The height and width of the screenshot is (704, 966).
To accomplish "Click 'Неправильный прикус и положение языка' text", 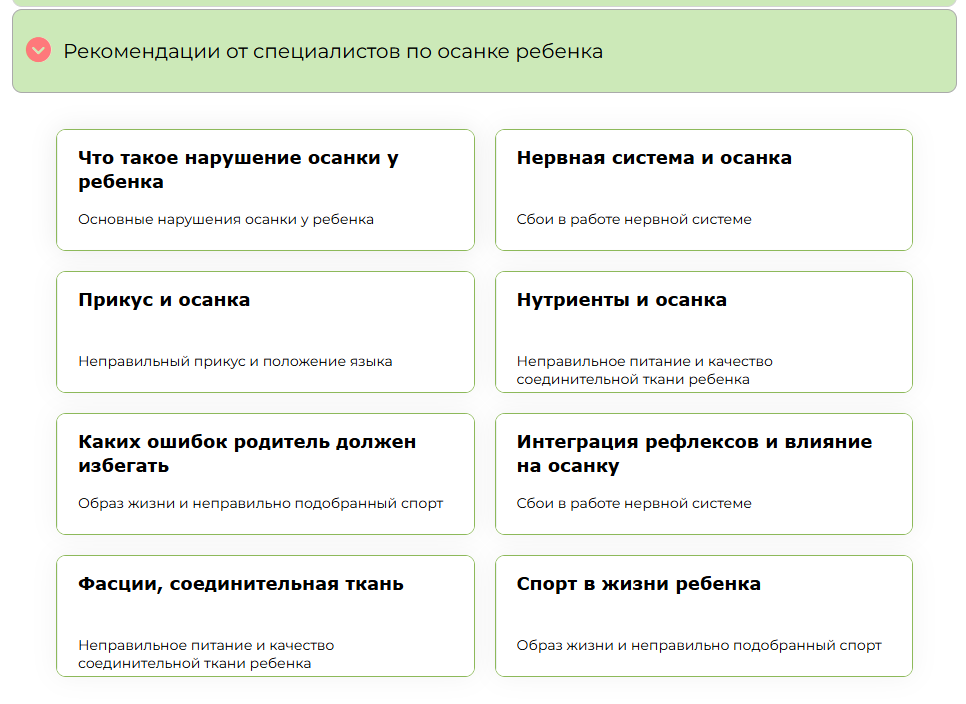I will point(235,362).
